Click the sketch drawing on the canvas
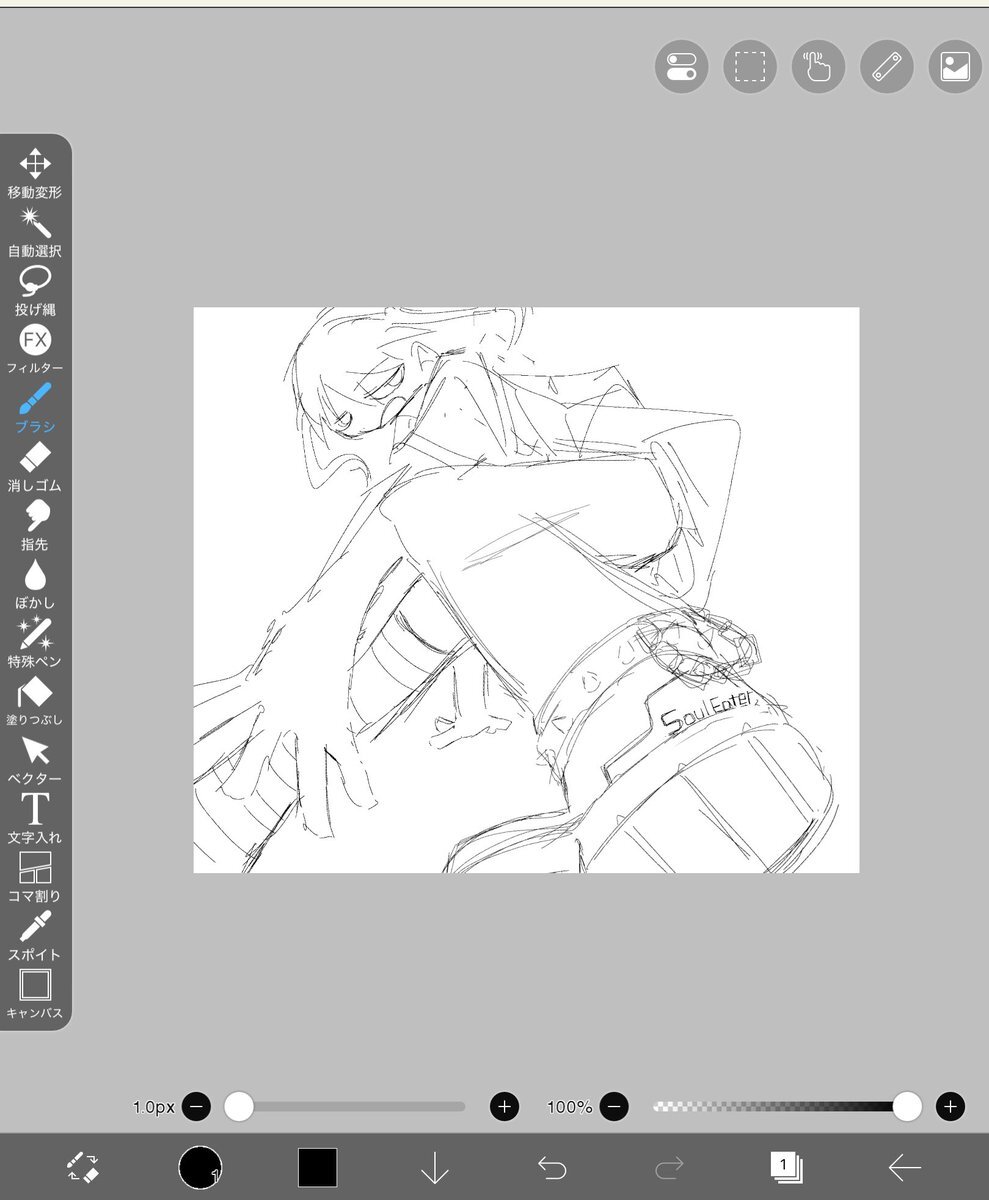Image resolution: width=989 pixels, height=1200 pixels. [x=526, y=590]
